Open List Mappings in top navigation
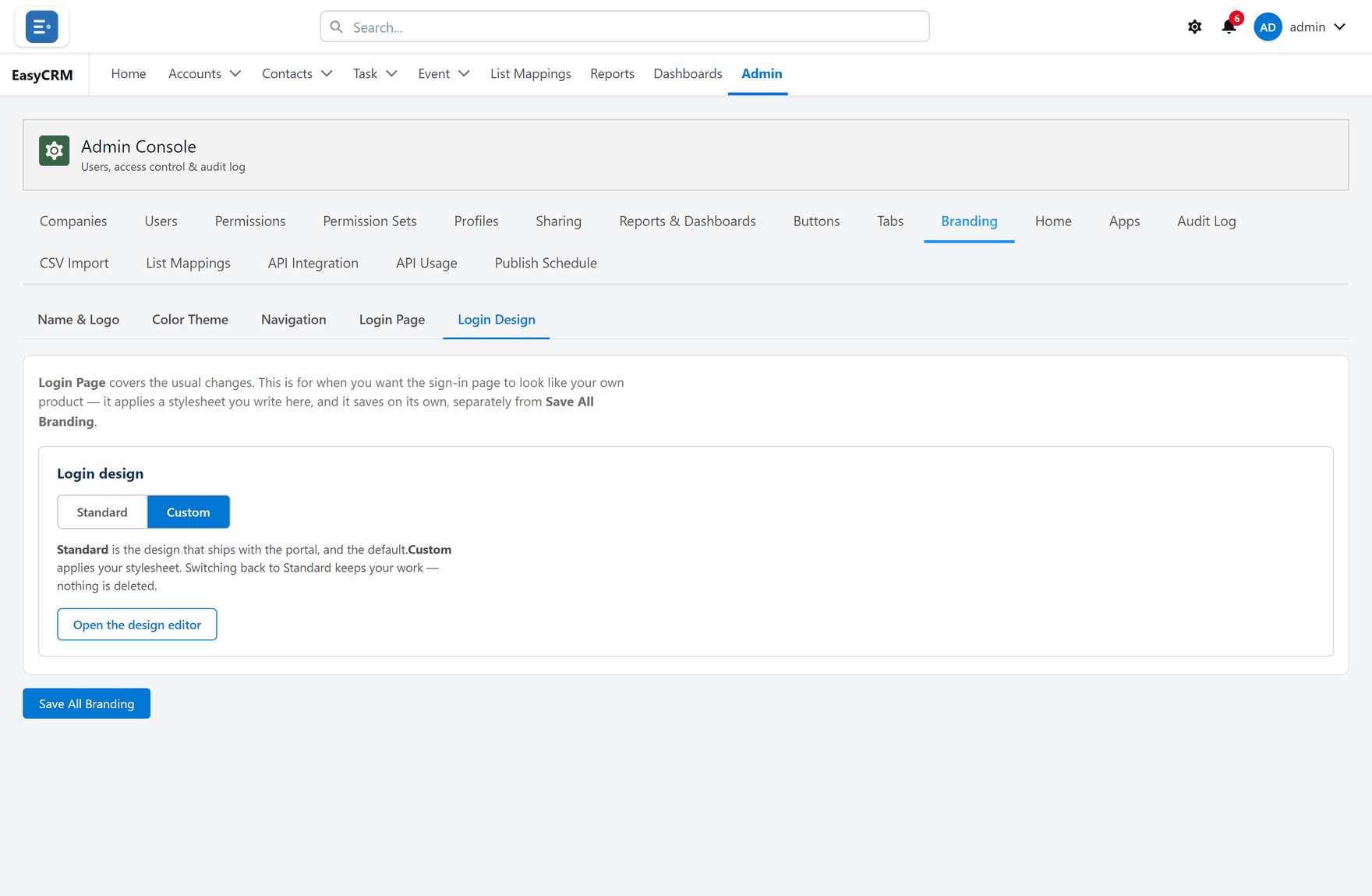 coord(530,73)
